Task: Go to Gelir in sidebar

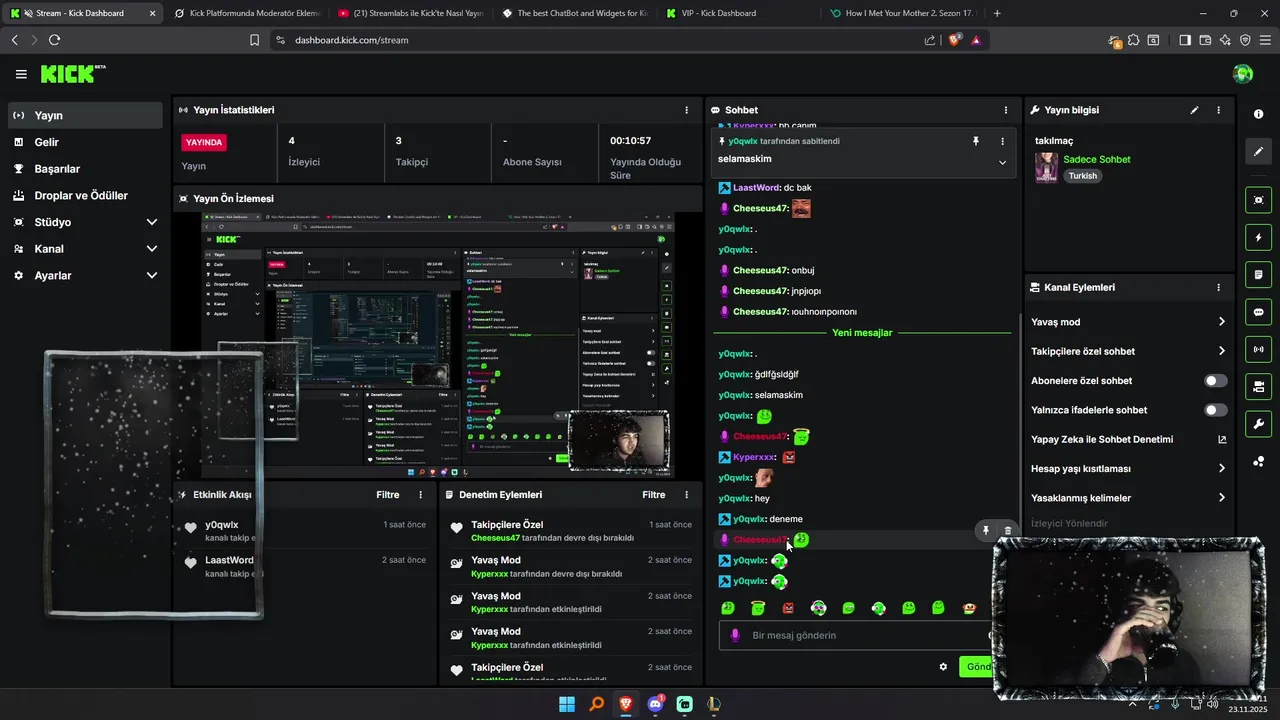Action: click(85, 142)
